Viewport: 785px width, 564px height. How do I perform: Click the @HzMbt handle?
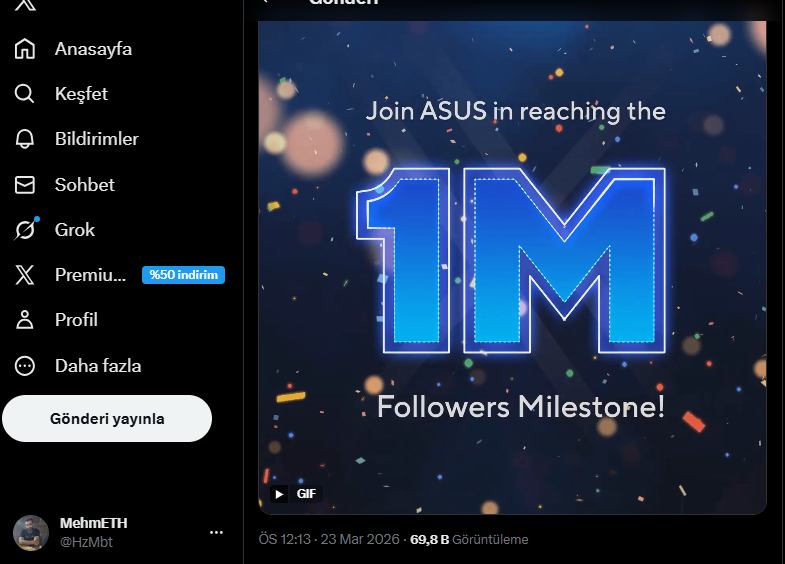tap(86, 542)
